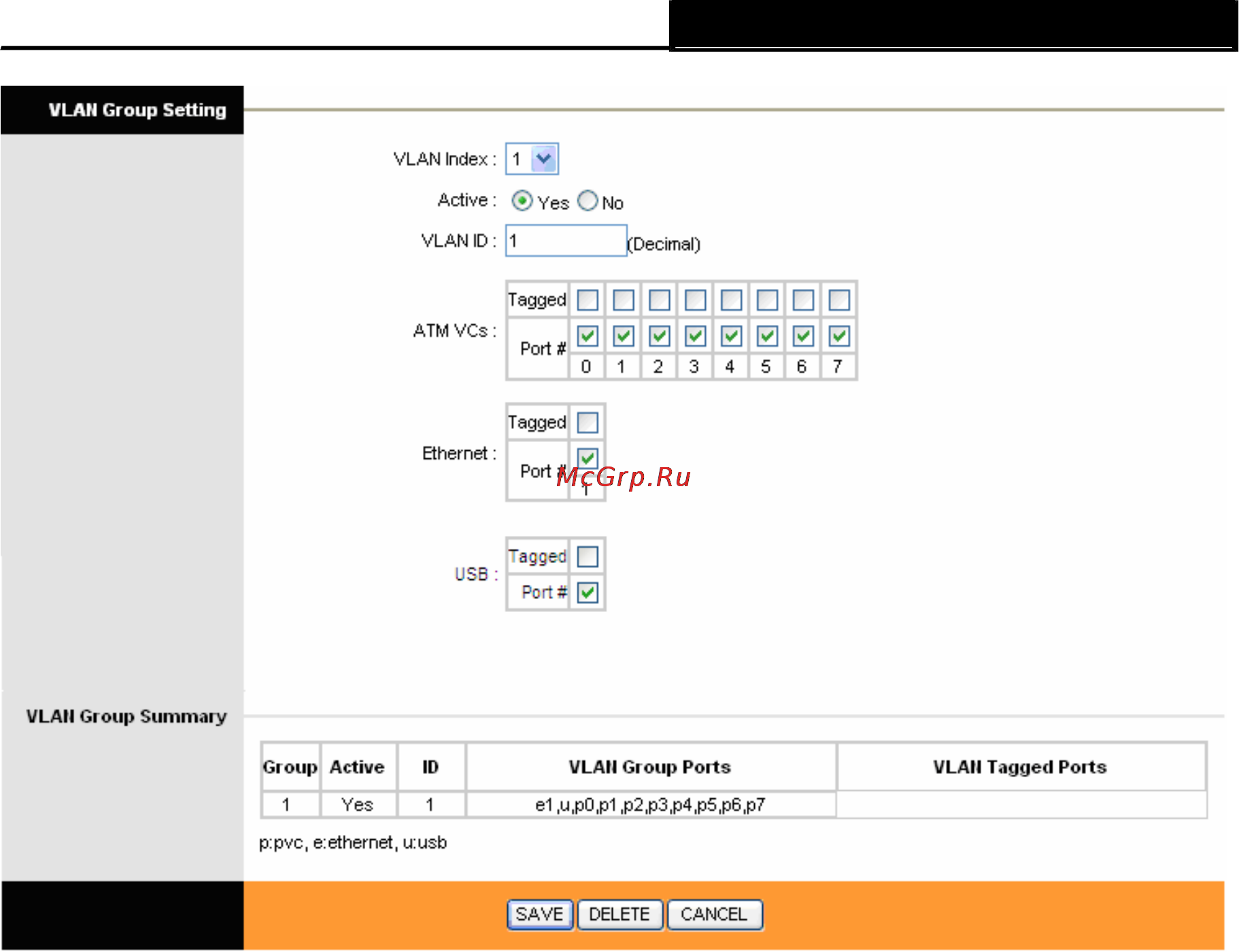This screenshot has width=1239, height=952.
Task: Uncheck ATM VC Port # 2 checkbox
Action: tap(660, 336)
